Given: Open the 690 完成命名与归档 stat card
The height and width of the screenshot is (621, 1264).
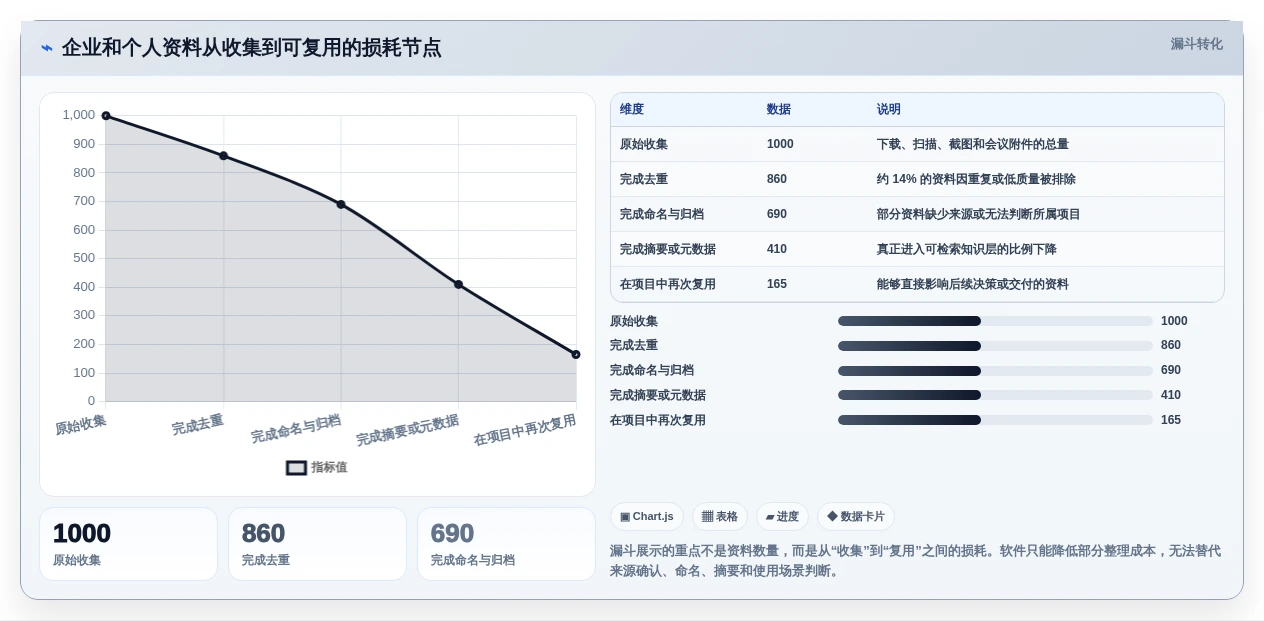Looking at the screenshot, I should point(506,544).
